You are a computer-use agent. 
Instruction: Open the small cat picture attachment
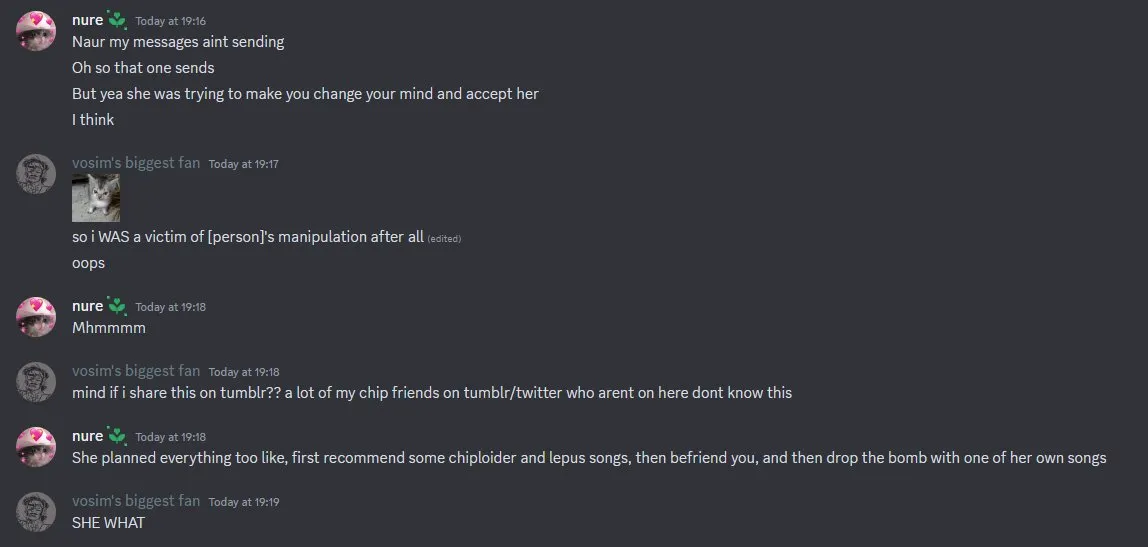(x=96, y=198)
